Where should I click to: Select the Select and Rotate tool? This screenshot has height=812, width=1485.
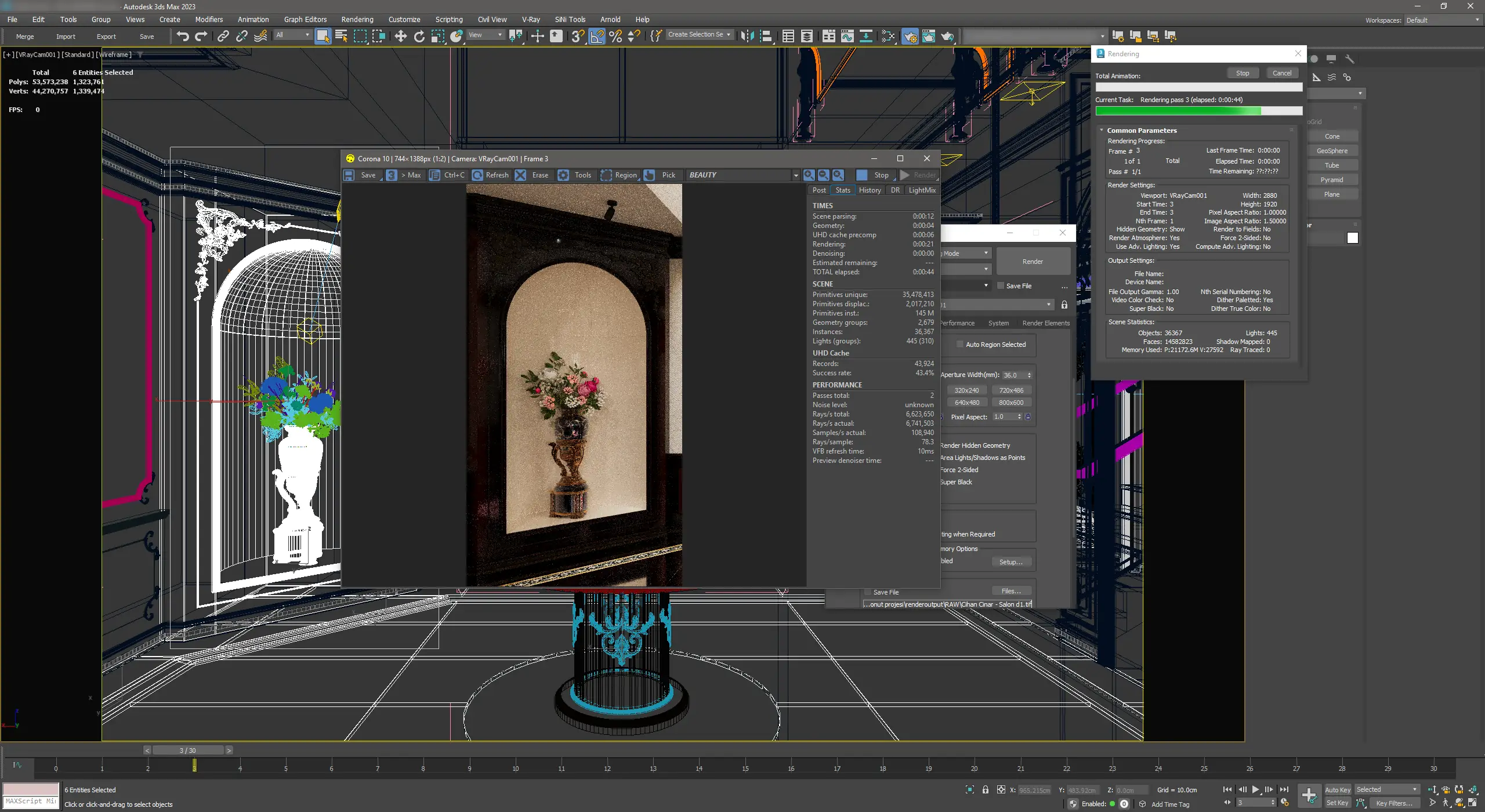419,36
